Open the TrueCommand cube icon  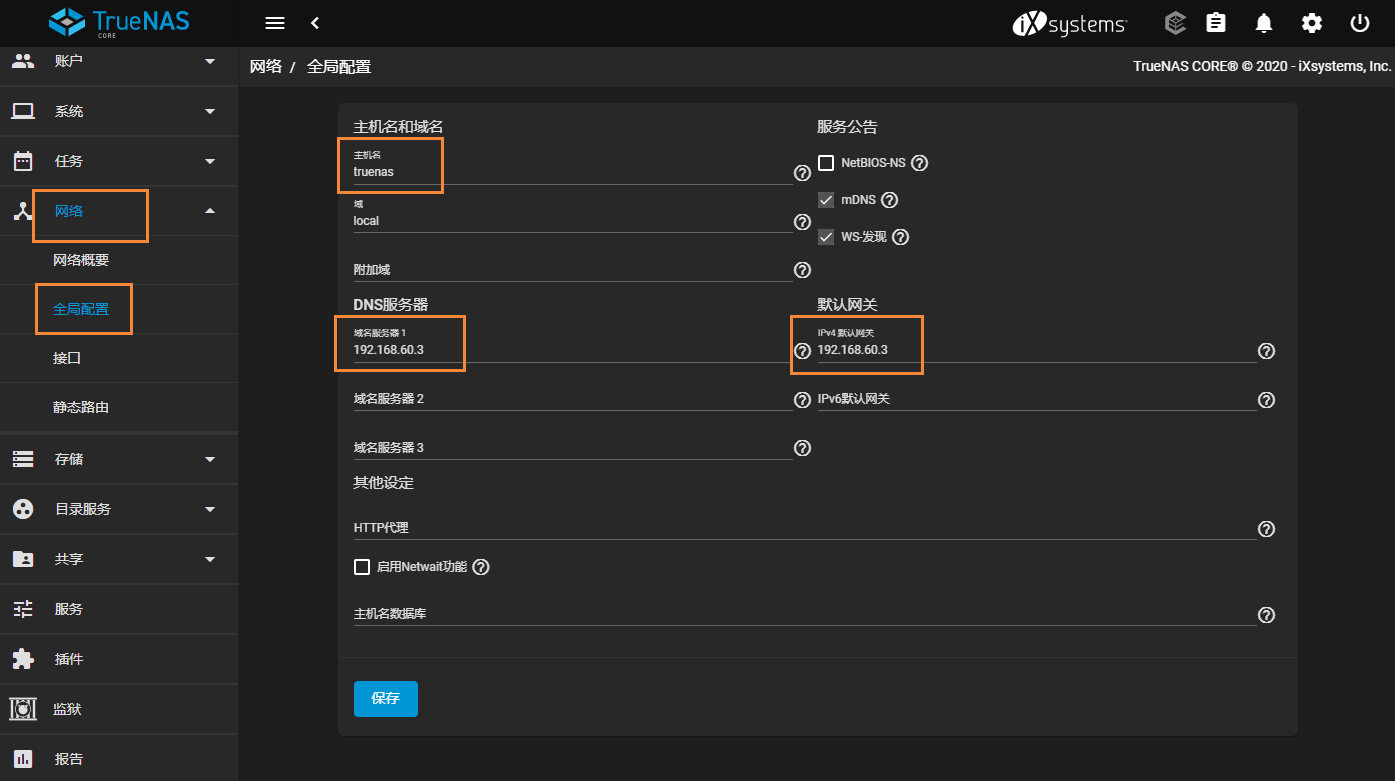(1176, 23)
